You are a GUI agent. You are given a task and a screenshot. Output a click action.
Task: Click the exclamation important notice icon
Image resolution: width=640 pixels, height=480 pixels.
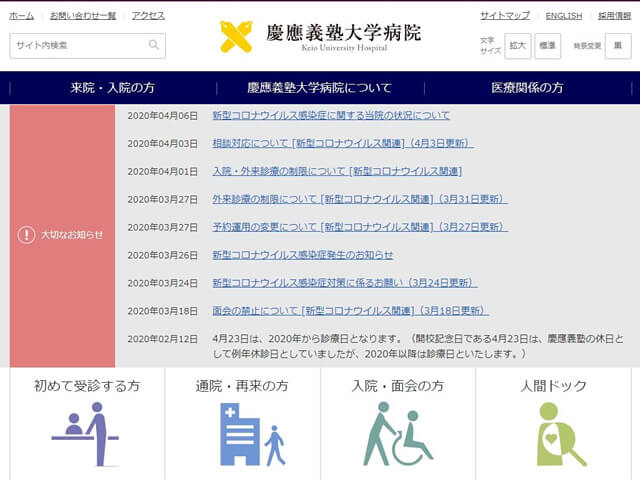[x=27, y=235]
